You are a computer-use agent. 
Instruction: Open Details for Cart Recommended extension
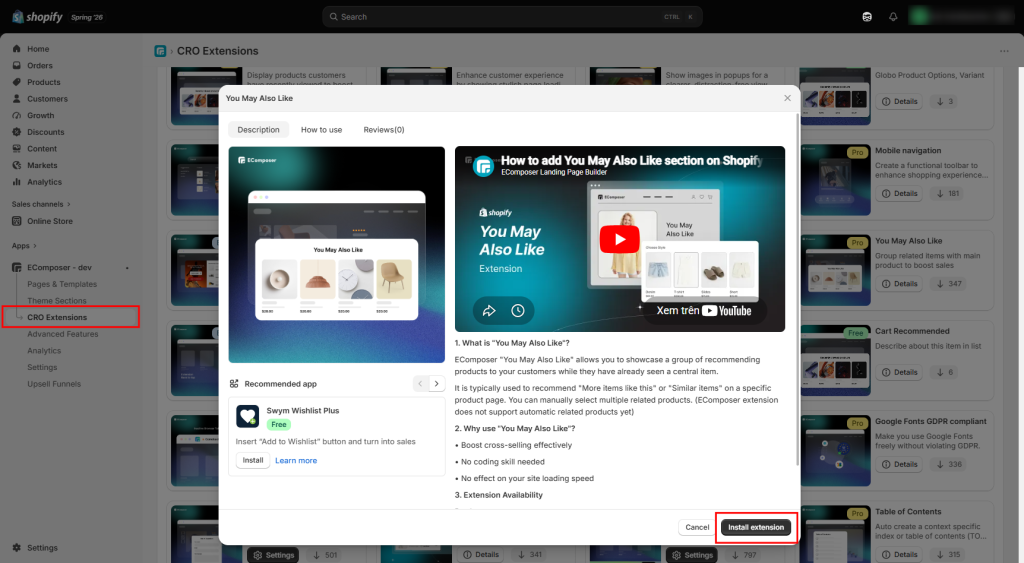pos(899,372)
